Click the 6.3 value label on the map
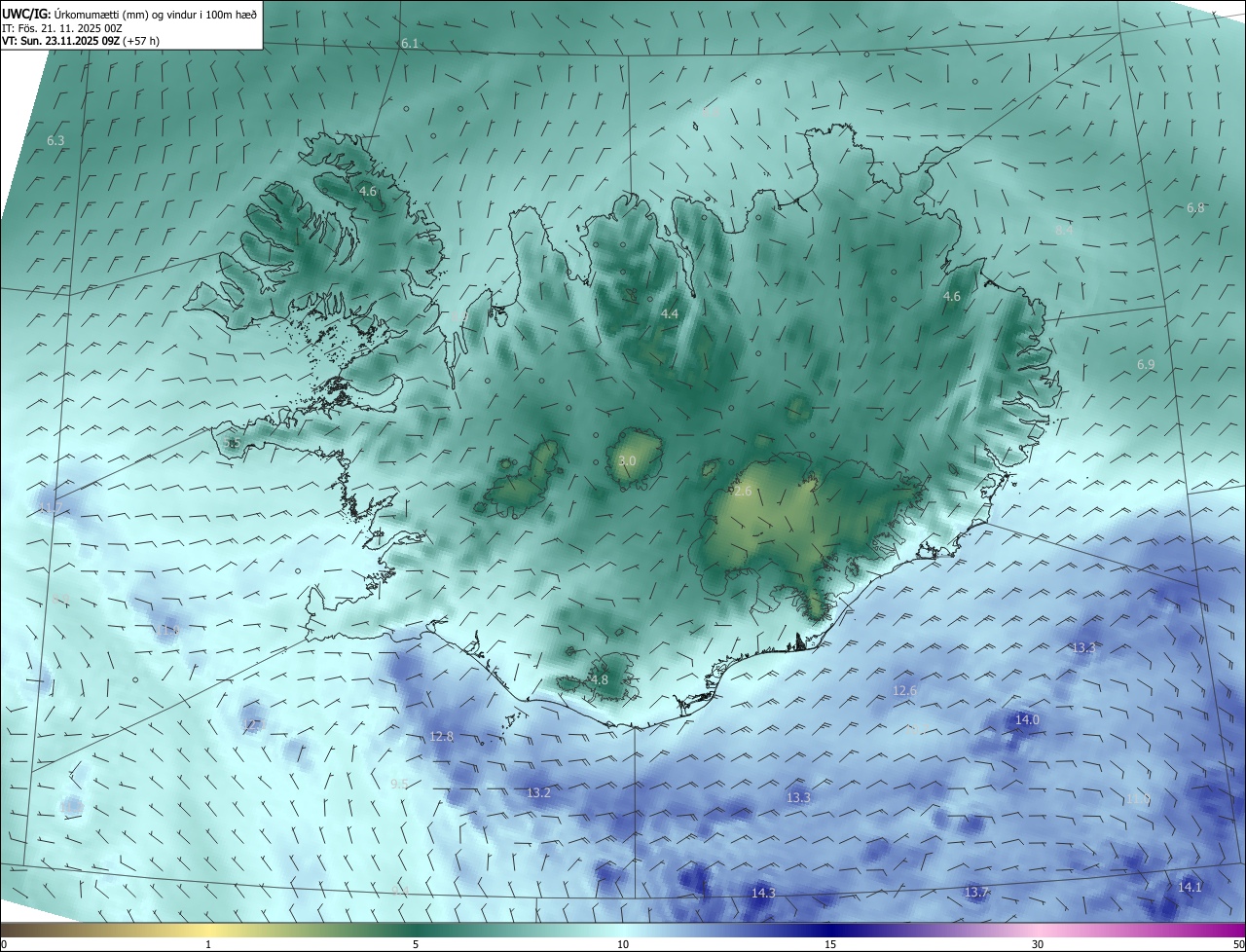The width and height of the screenshot is (1246, 952). tap(55, 141)
